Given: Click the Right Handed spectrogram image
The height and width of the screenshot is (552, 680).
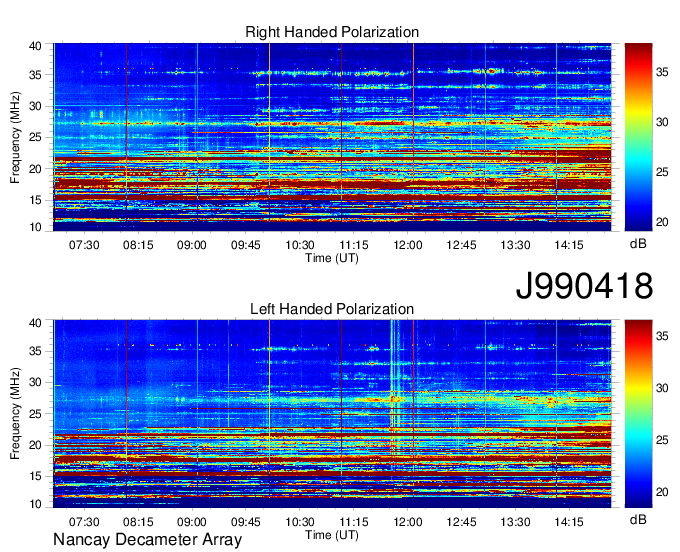Looking at the screenshot, I should point(332,137).
